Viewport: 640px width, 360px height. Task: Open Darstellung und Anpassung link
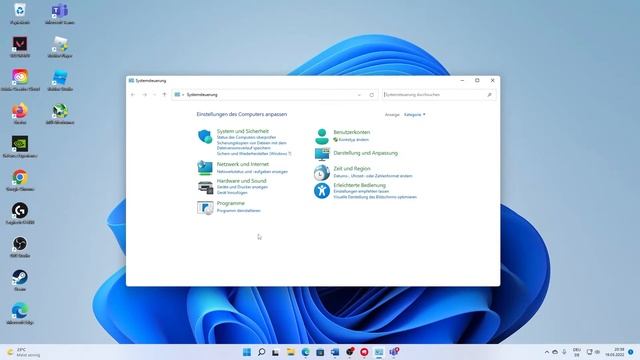pos(366,153)
